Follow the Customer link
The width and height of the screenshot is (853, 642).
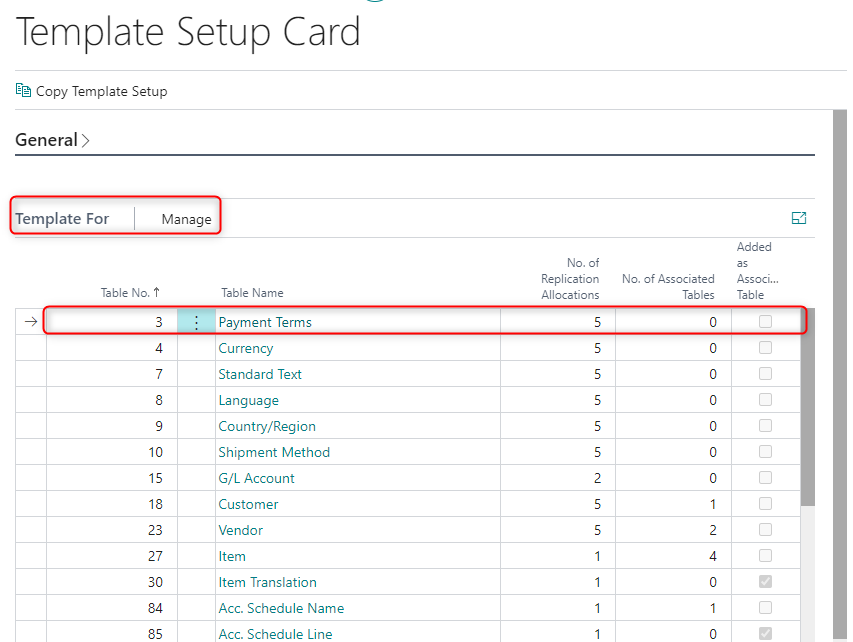[247, 503]
